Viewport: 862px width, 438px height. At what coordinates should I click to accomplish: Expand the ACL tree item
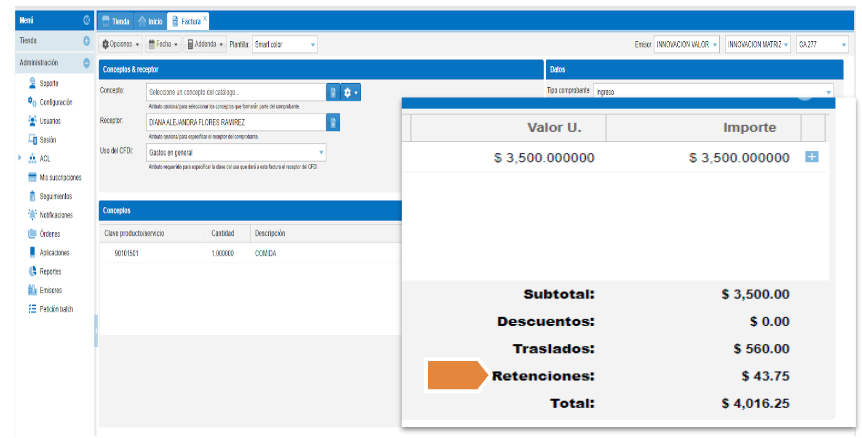point(20,158)
